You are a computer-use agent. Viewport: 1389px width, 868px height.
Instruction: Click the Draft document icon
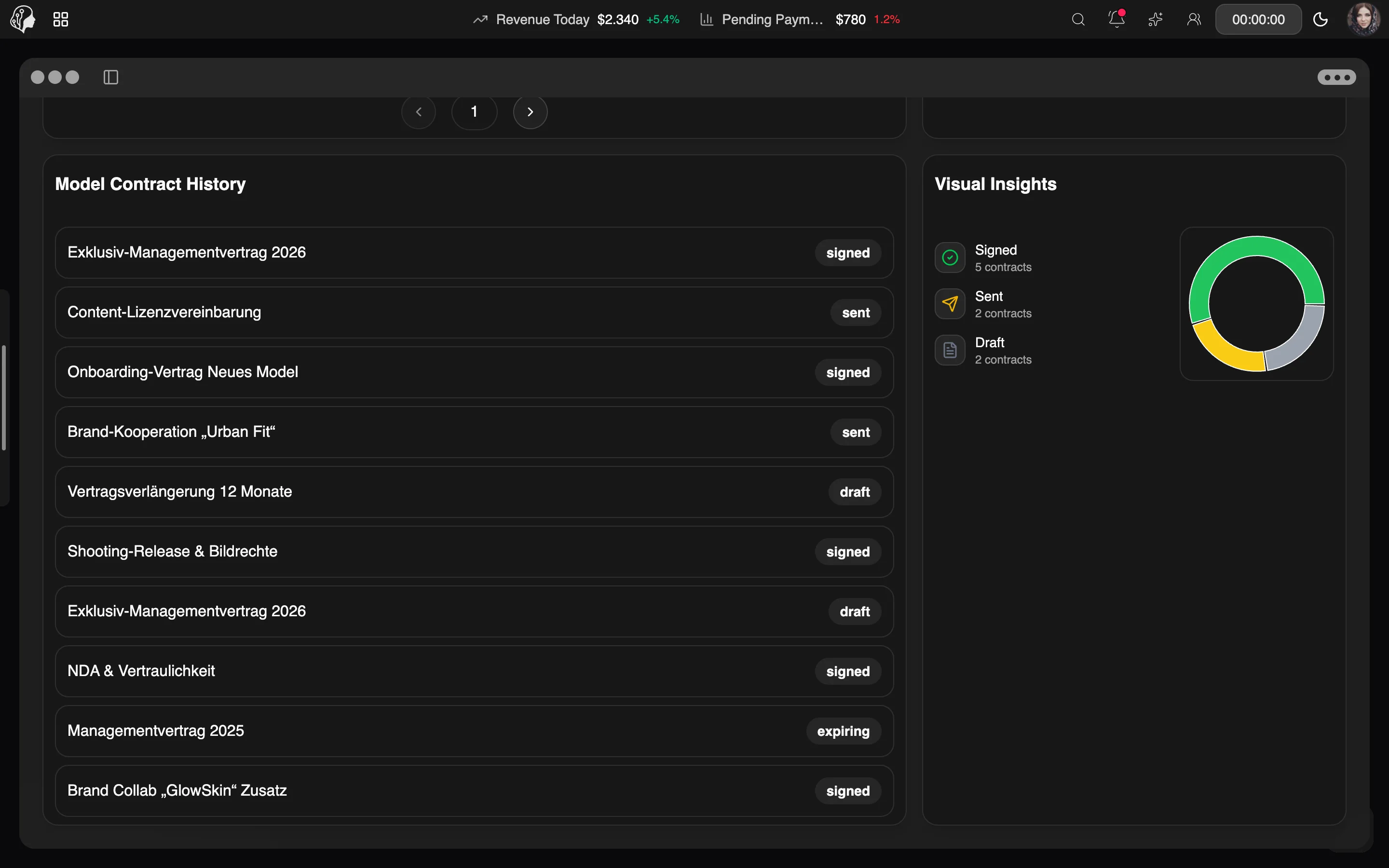point(950,350)
